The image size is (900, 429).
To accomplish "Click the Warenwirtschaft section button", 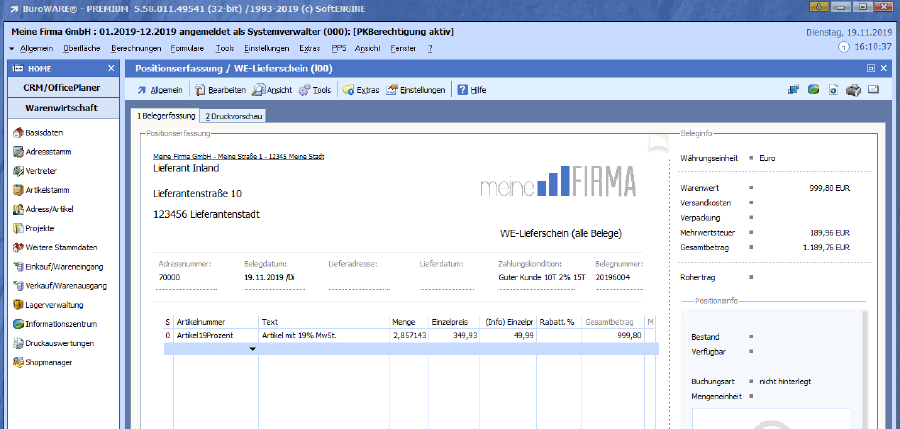I will tap(61, 107).
